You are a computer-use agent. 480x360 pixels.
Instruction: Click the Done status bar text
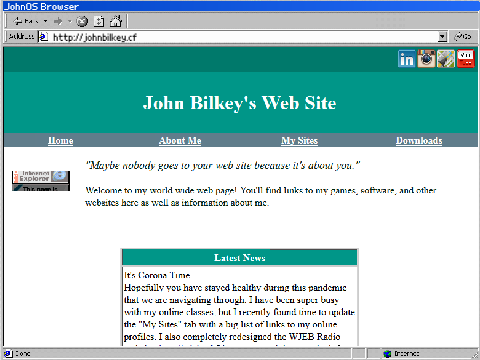22,353
